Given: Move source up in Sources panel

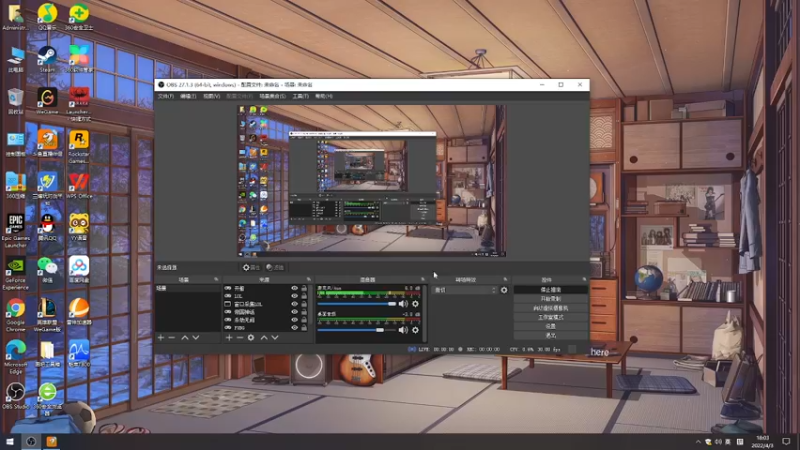Looking at the screenshot, I should [x=264, y=338].
